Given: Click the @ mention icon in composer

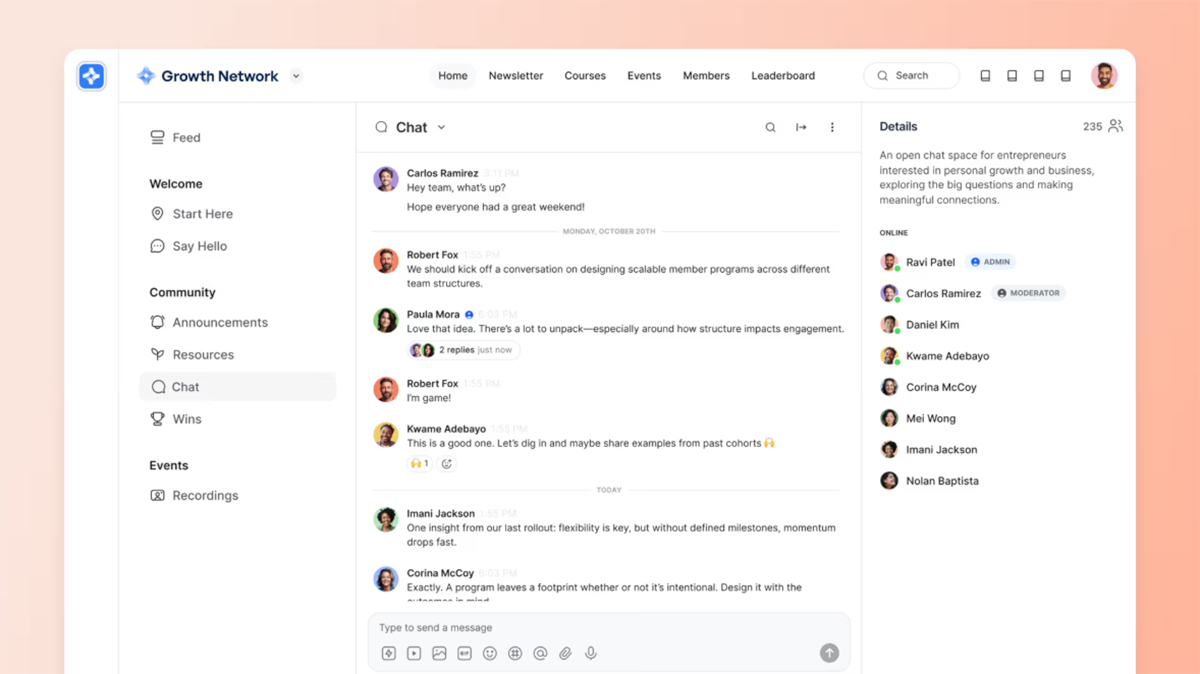Looking at the screenshot, I should pyautogui.click(x=540, y=653).
